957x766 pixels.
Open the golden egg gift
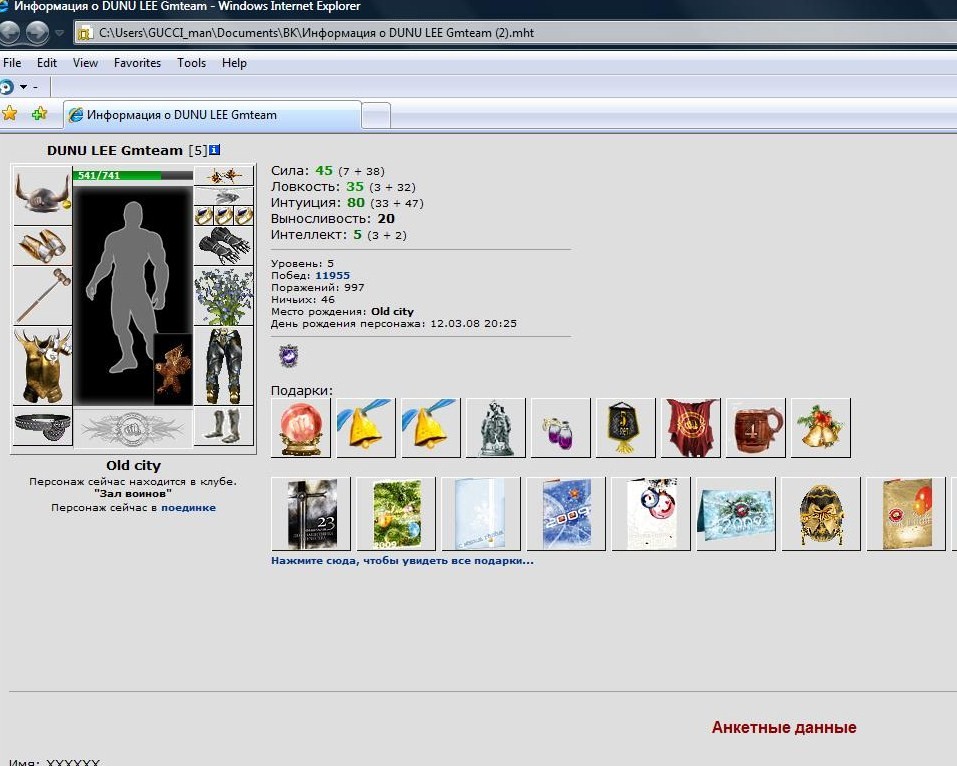pos(821,514)
